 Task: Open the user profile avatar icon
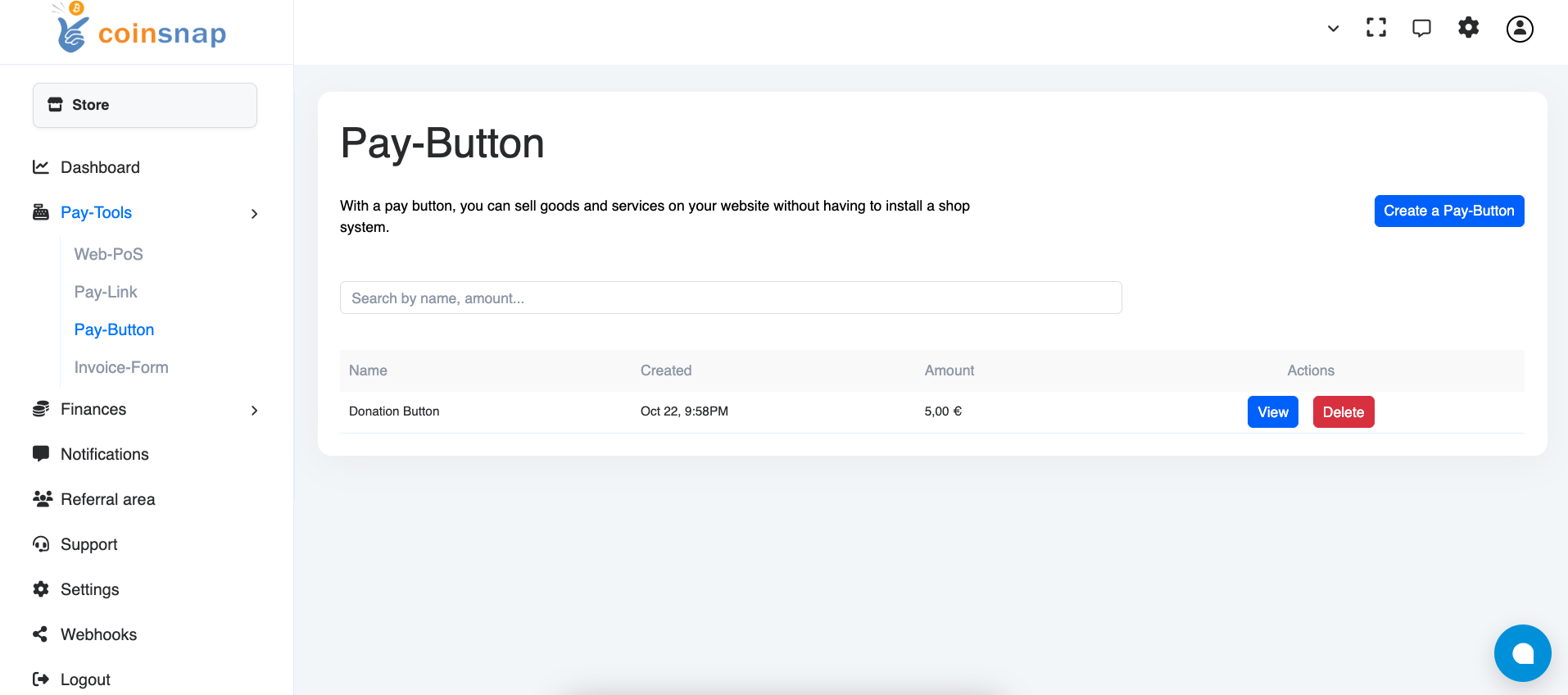pyautogui.click(x=1520, y=29)
